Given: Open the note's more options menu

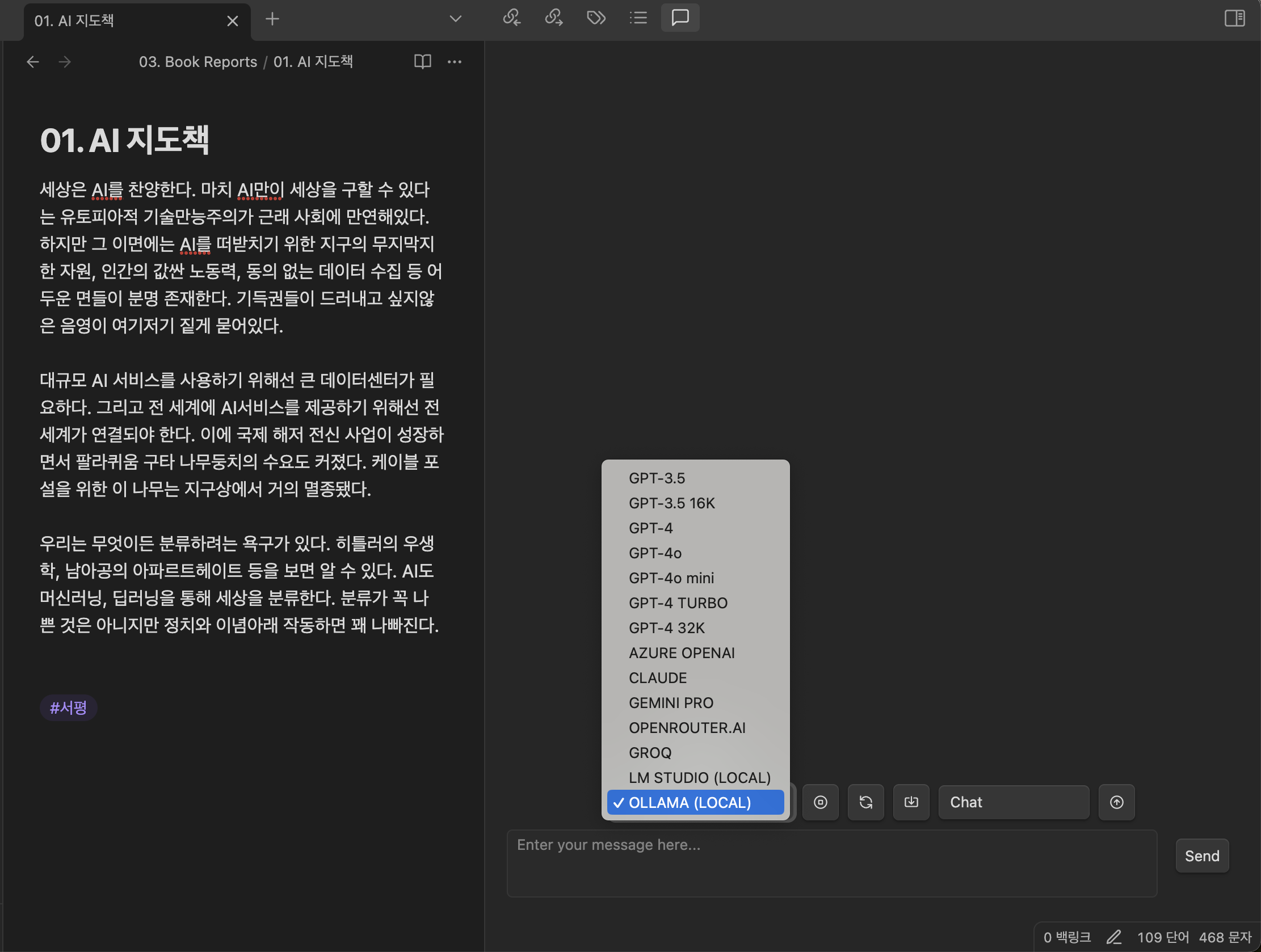Looking at the screenshot, I should [455, 62].
